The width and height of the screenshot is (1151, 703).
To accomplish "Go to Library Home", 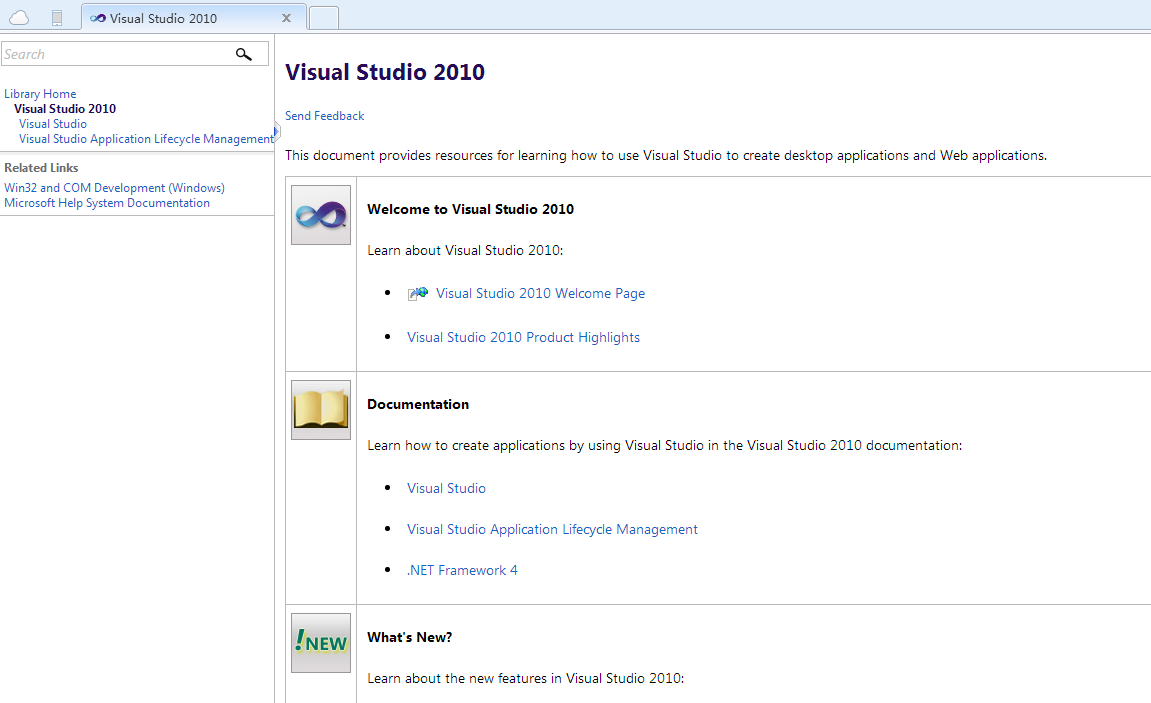I will click(x=40, y=94).
